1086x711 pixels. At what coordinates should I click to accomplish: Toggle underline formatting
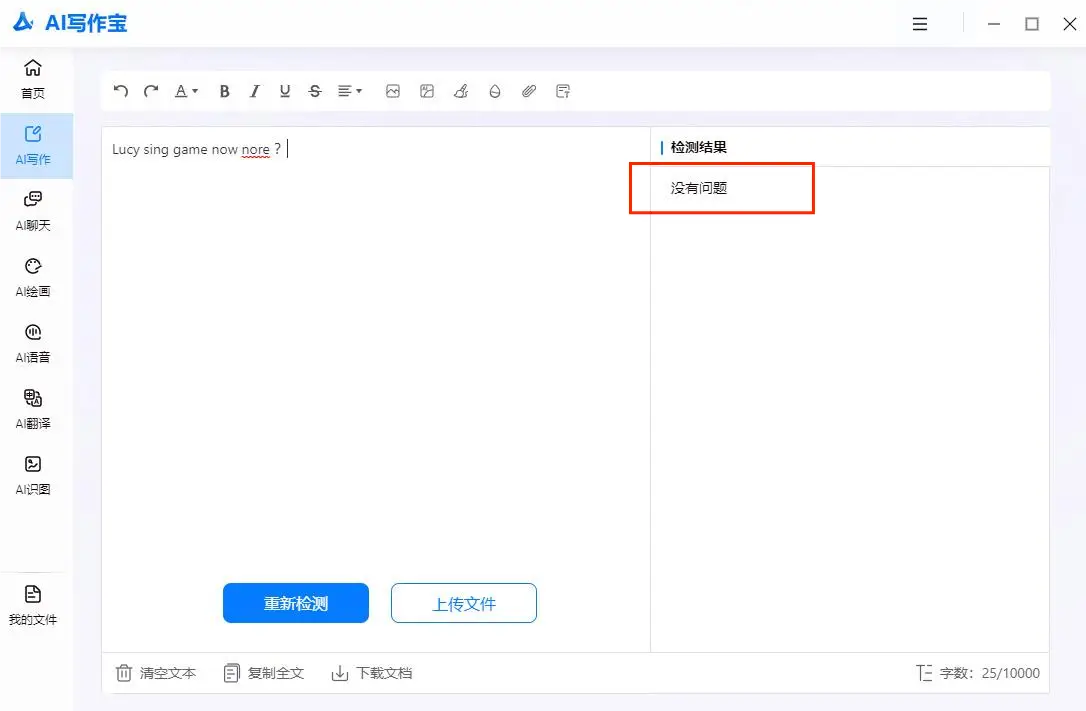click(x=285, y=91)
